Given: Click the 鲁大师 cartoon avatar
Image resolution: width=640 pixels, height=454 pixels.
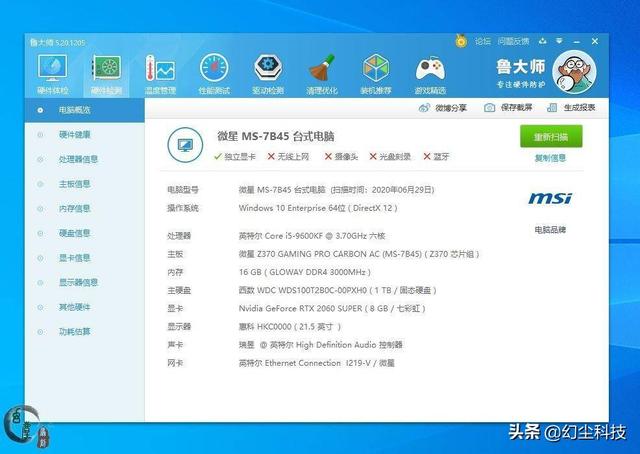Looking at the screenshot, I should (574, 72).
